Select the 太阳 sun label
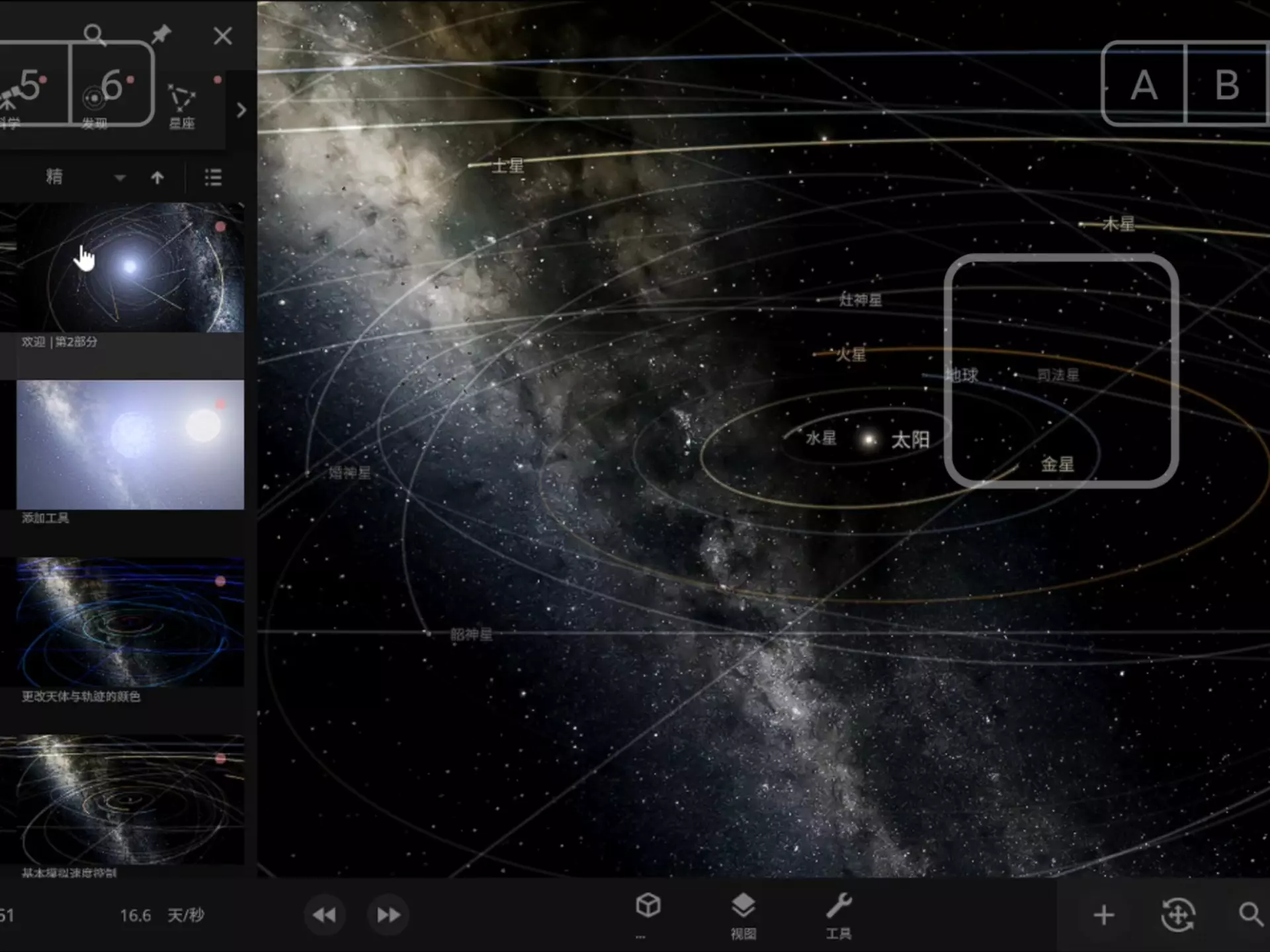Screen dimensions: 1270x952 [910, 440]
